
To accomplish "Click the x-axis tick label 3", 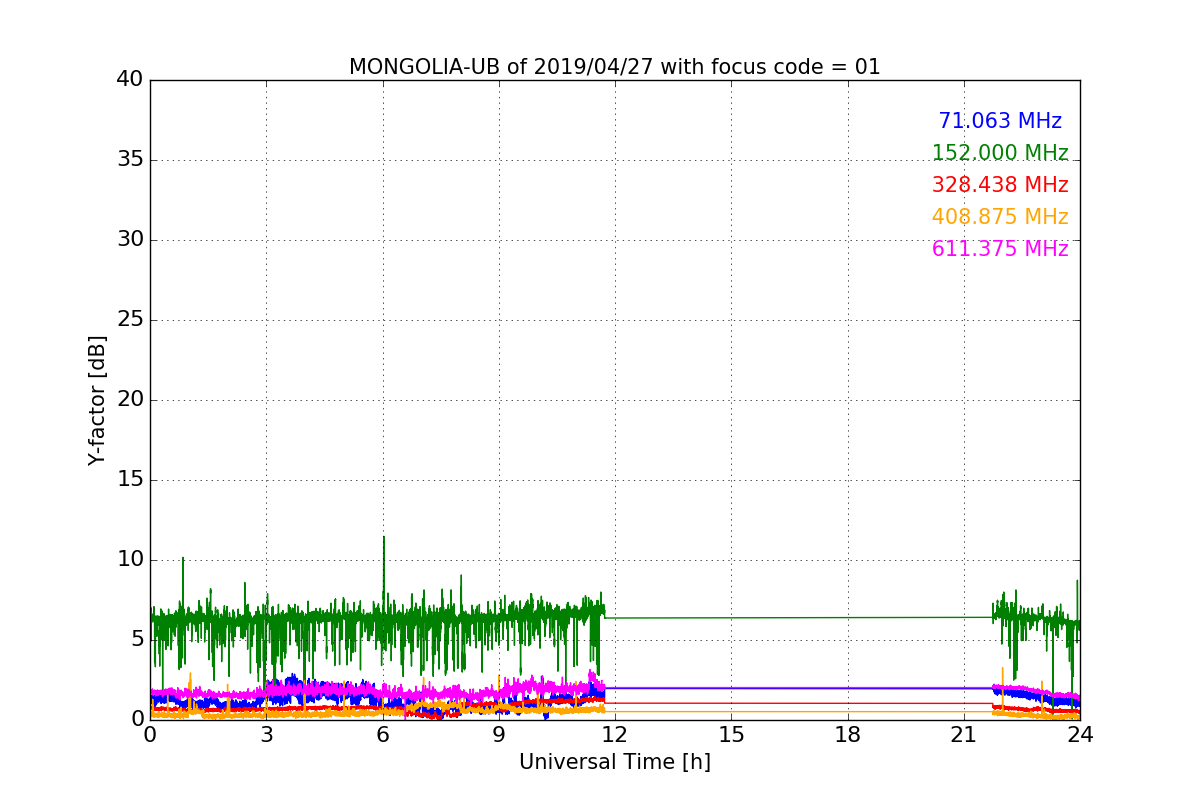I will click(266, 735).
